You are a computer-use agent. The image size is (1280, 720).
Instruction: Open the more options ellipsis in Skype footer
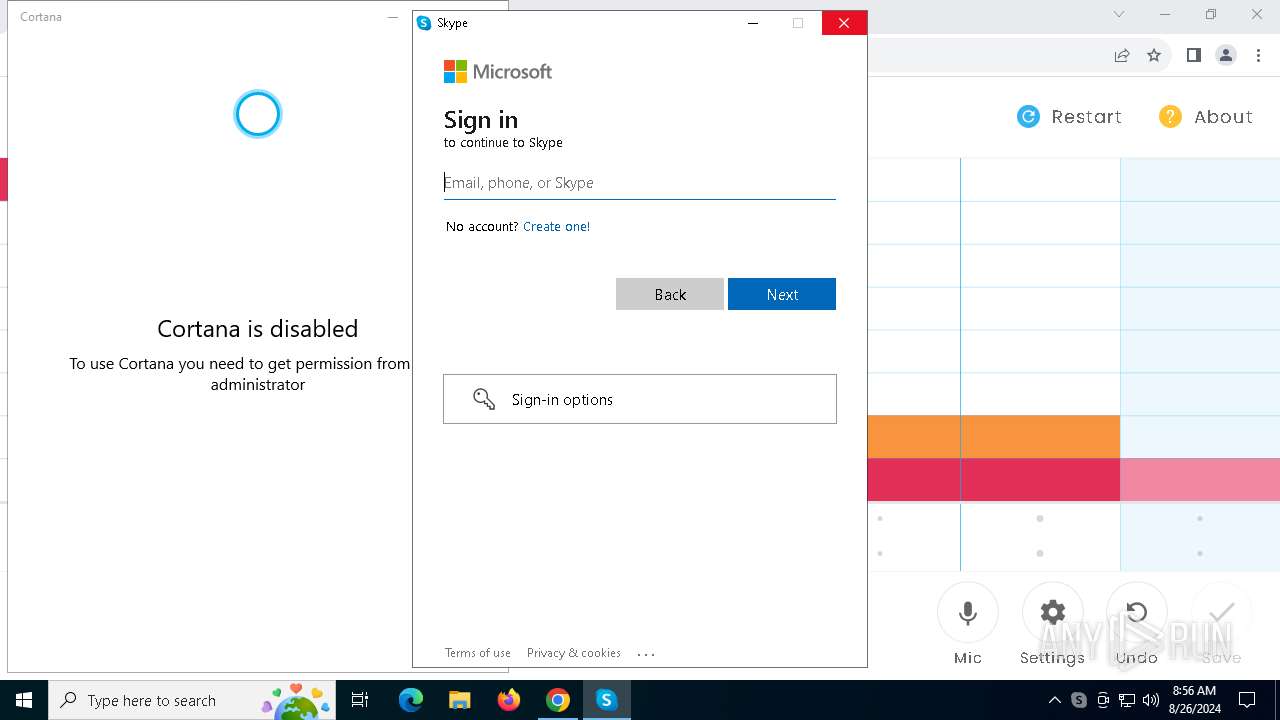[646, 654]
